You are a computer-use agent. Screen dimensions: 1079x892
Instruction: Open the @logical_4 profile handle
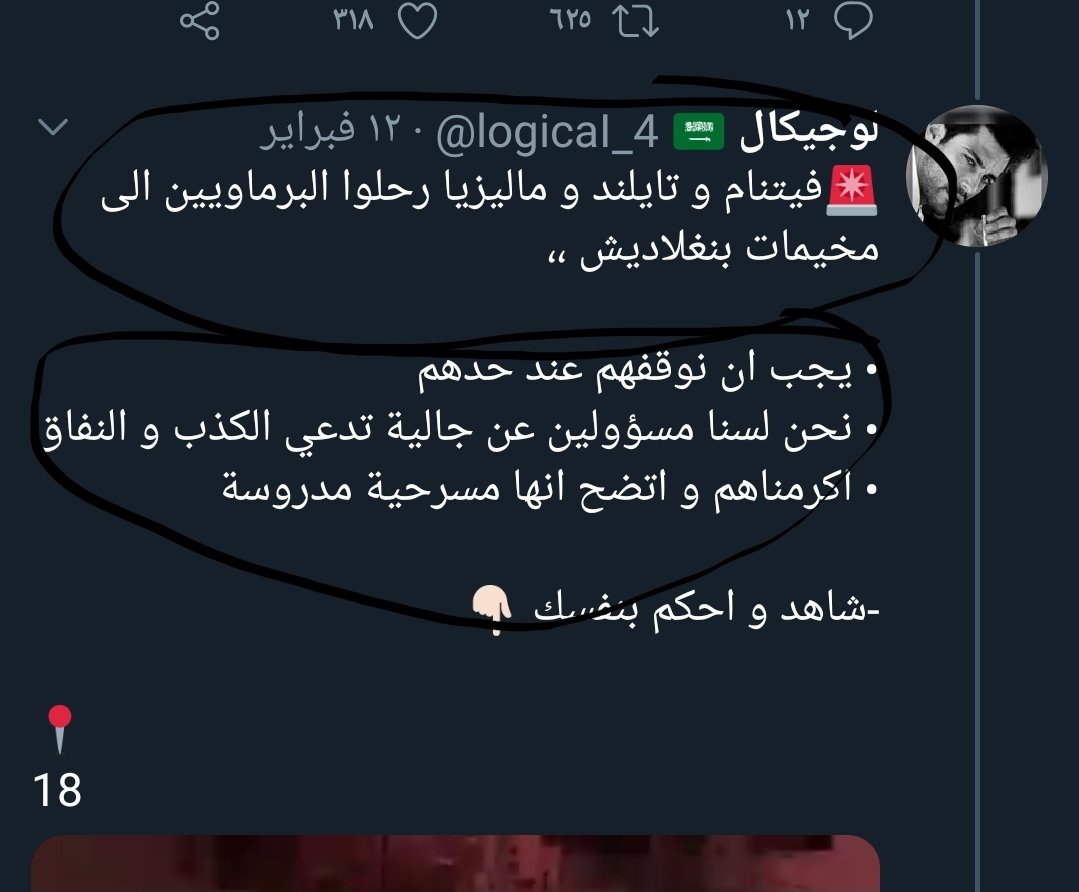547,131
